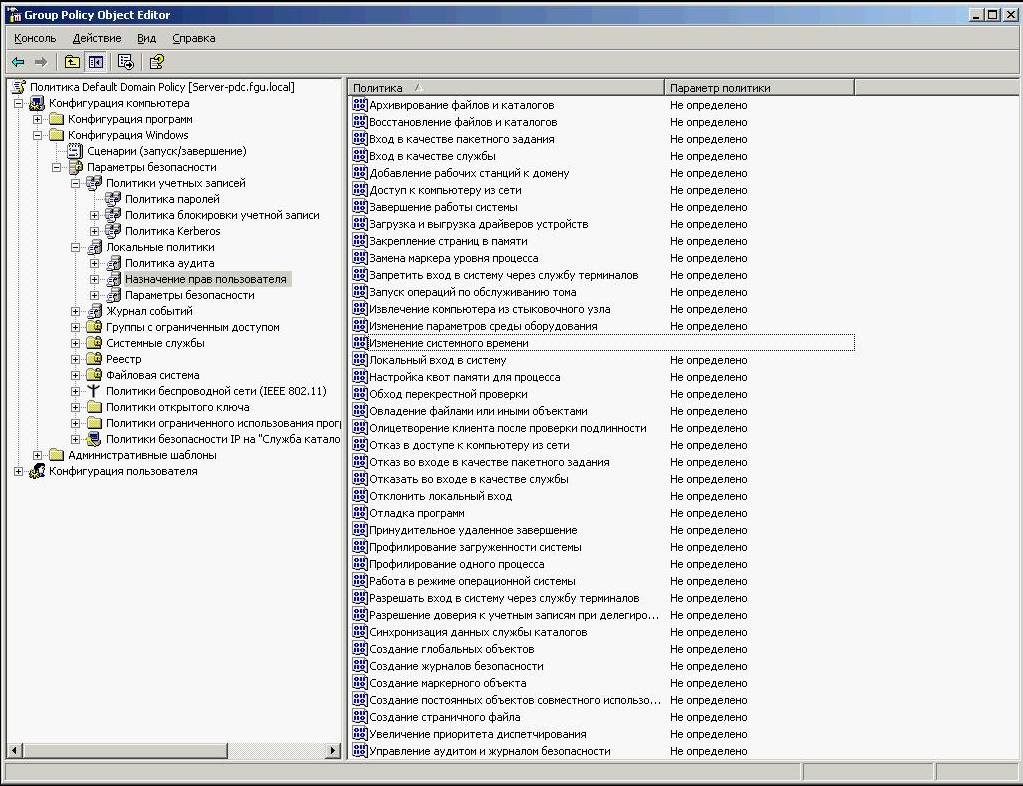Collapse the Локальные политики node
This screenshot has width=1023, height=786.
tap(76, 247)
